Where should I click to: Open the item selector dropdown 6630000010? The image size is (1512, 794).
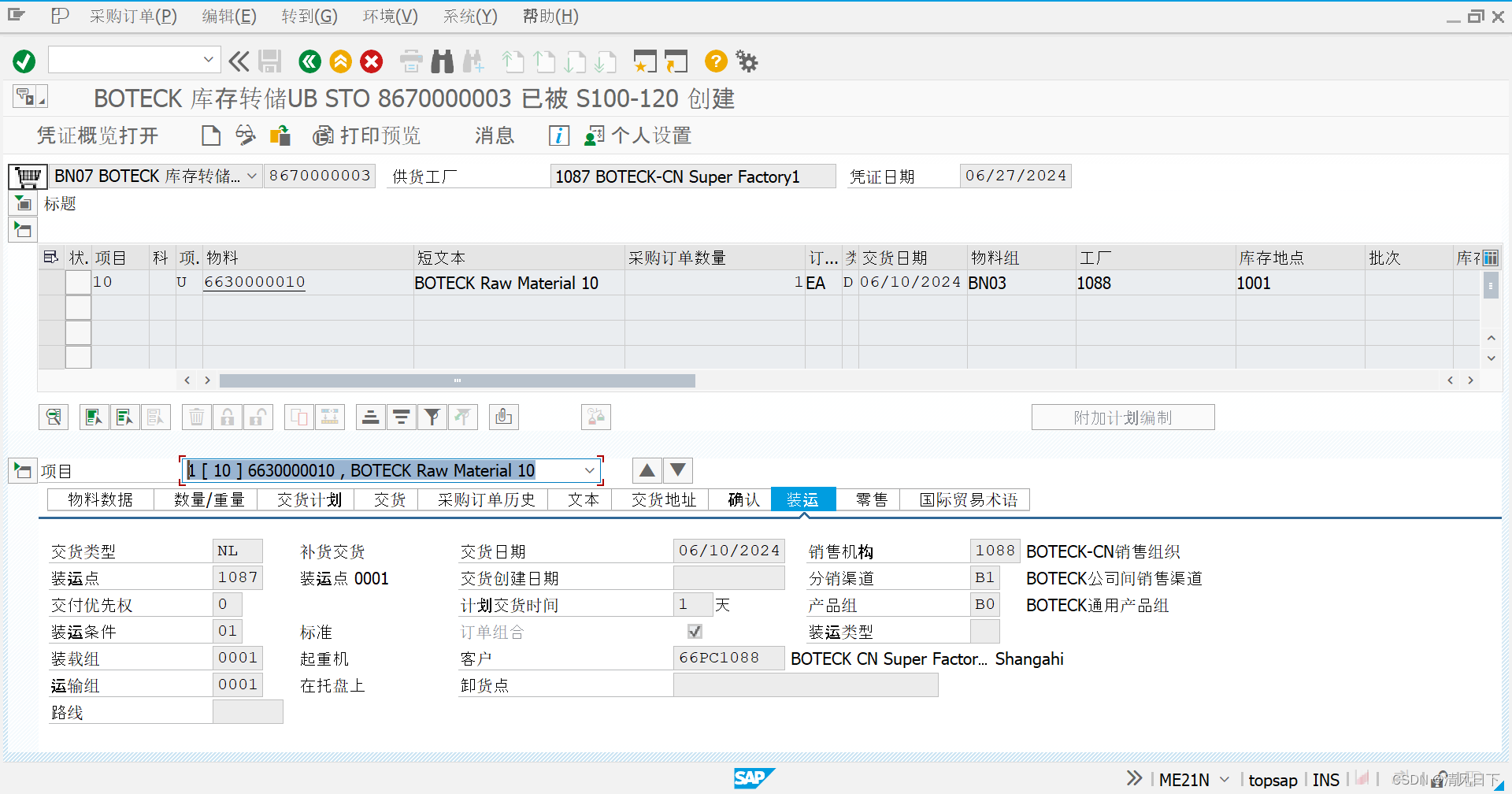coord(589,470)
